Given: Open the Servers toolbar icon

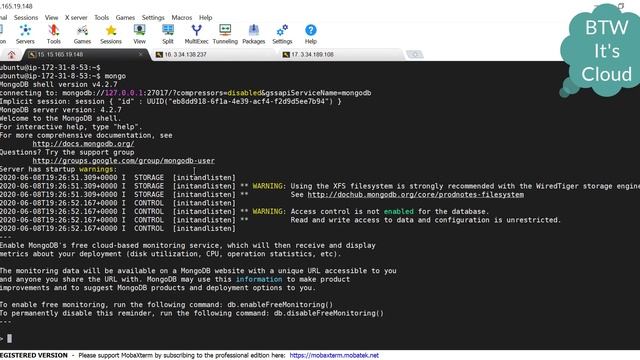Looking at the screenshot, I should (x=25, y=34).
